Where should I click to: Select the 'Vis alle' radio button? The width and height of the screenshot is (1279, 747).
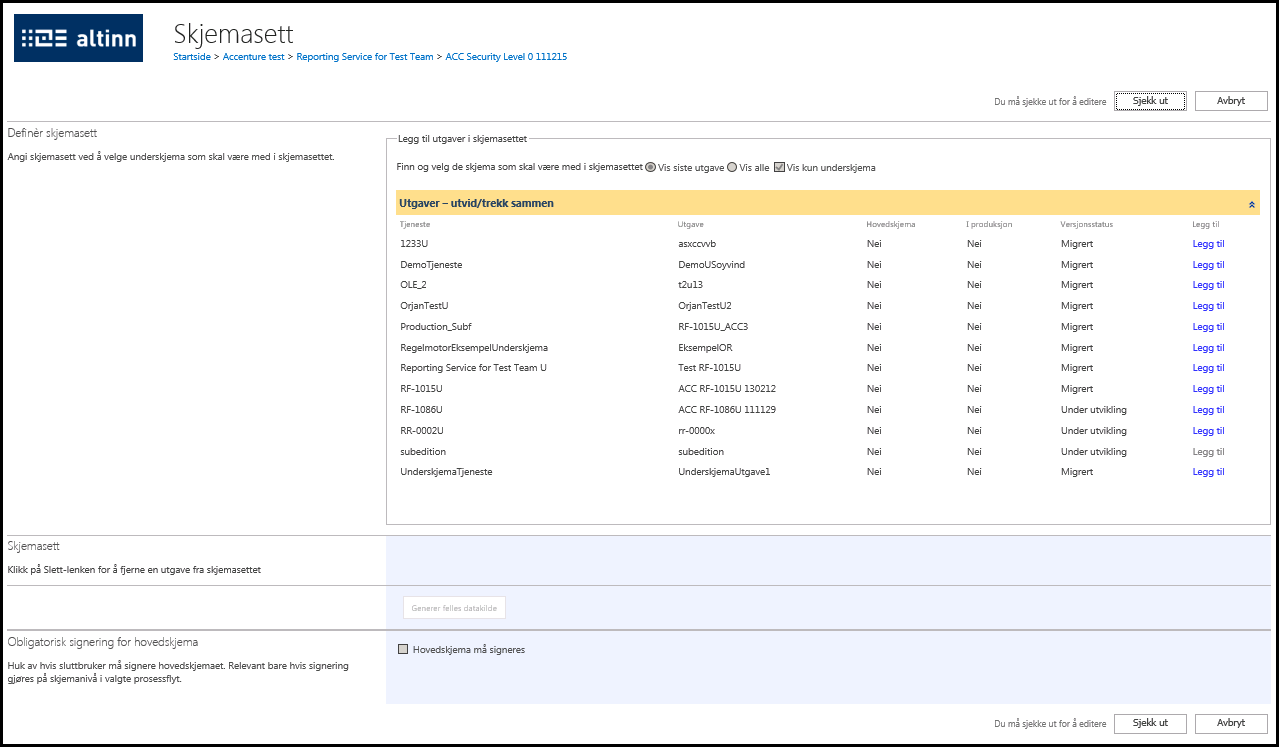point(732,167)
